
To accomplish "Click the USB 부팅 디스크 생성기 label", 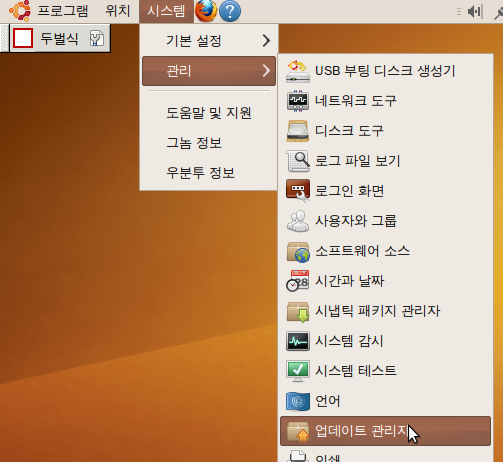I will pyautogui.click(x=385, y=71).
